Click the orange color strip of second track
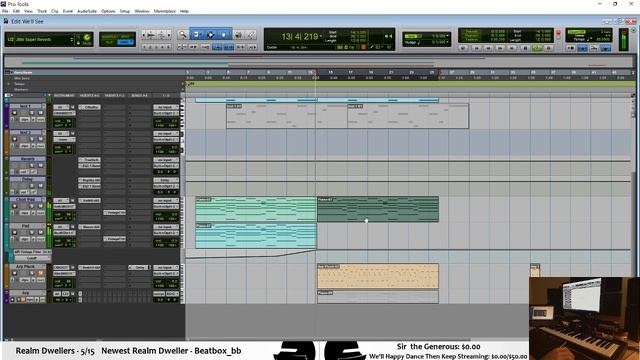640x360 pixels. pyautogui.click(x=7, y=142)
